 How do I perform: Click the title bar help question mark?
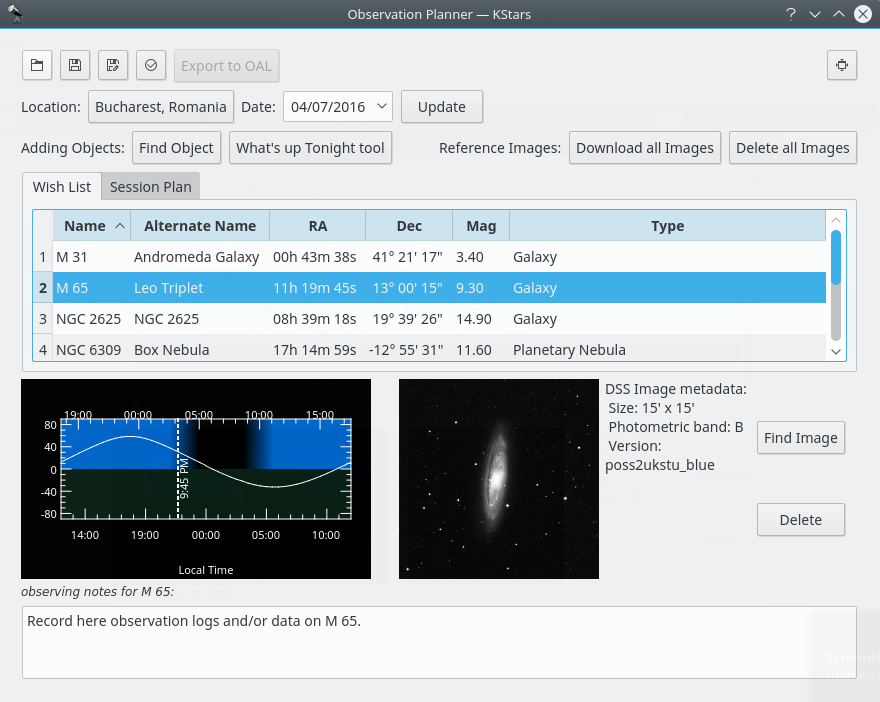click(x=790, y=14)
